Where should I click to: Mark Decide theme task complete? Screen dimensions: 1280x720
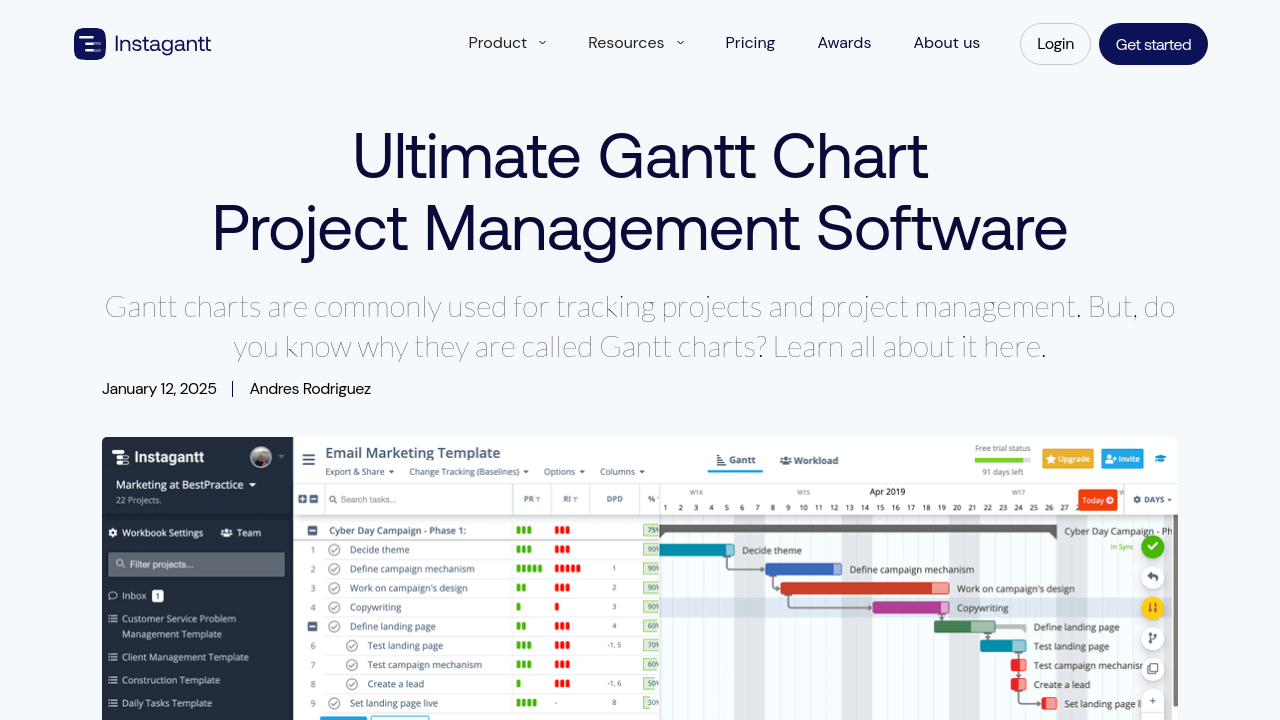pos(334,550)
